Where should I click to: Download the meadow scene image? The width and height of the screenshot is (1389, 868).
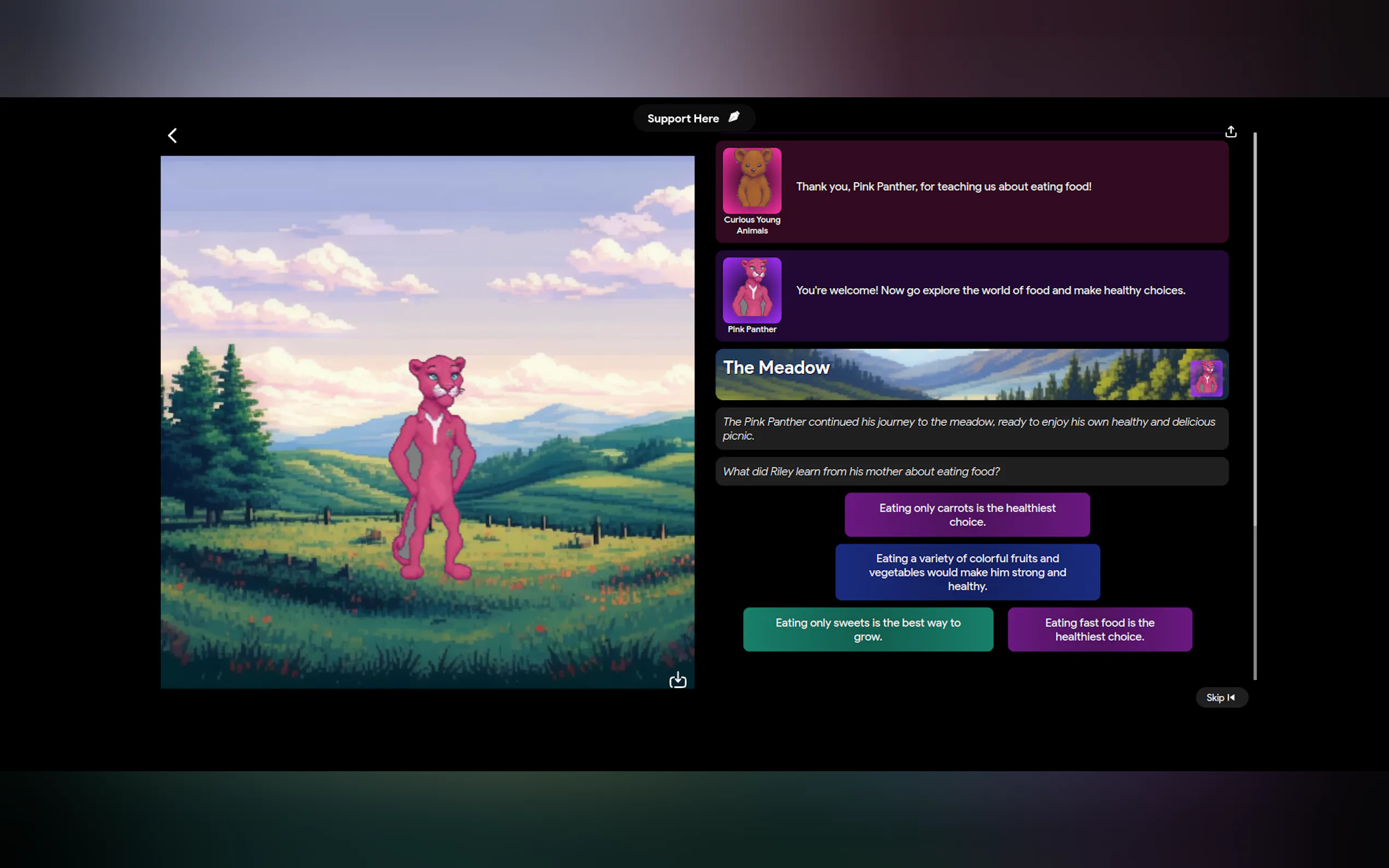(x=678, y=680)
